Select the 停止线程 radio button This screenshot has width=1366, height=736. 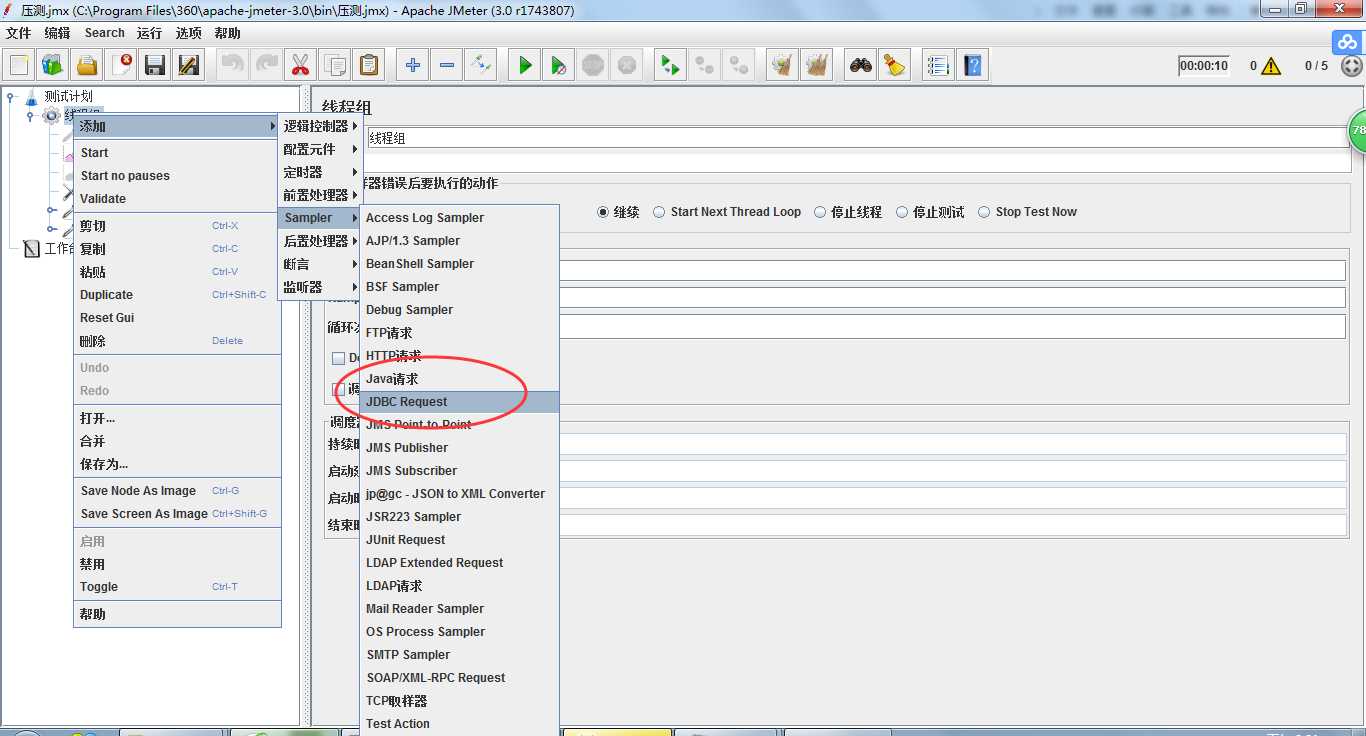click(820, 212)
